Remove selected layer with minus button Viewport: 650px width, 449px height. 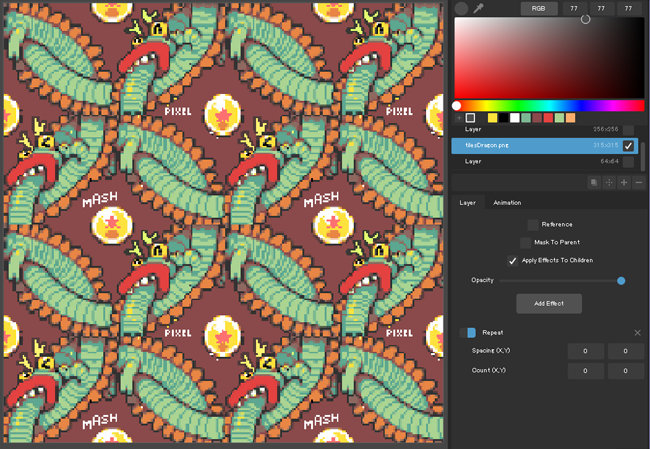click(x=639, y=182)
